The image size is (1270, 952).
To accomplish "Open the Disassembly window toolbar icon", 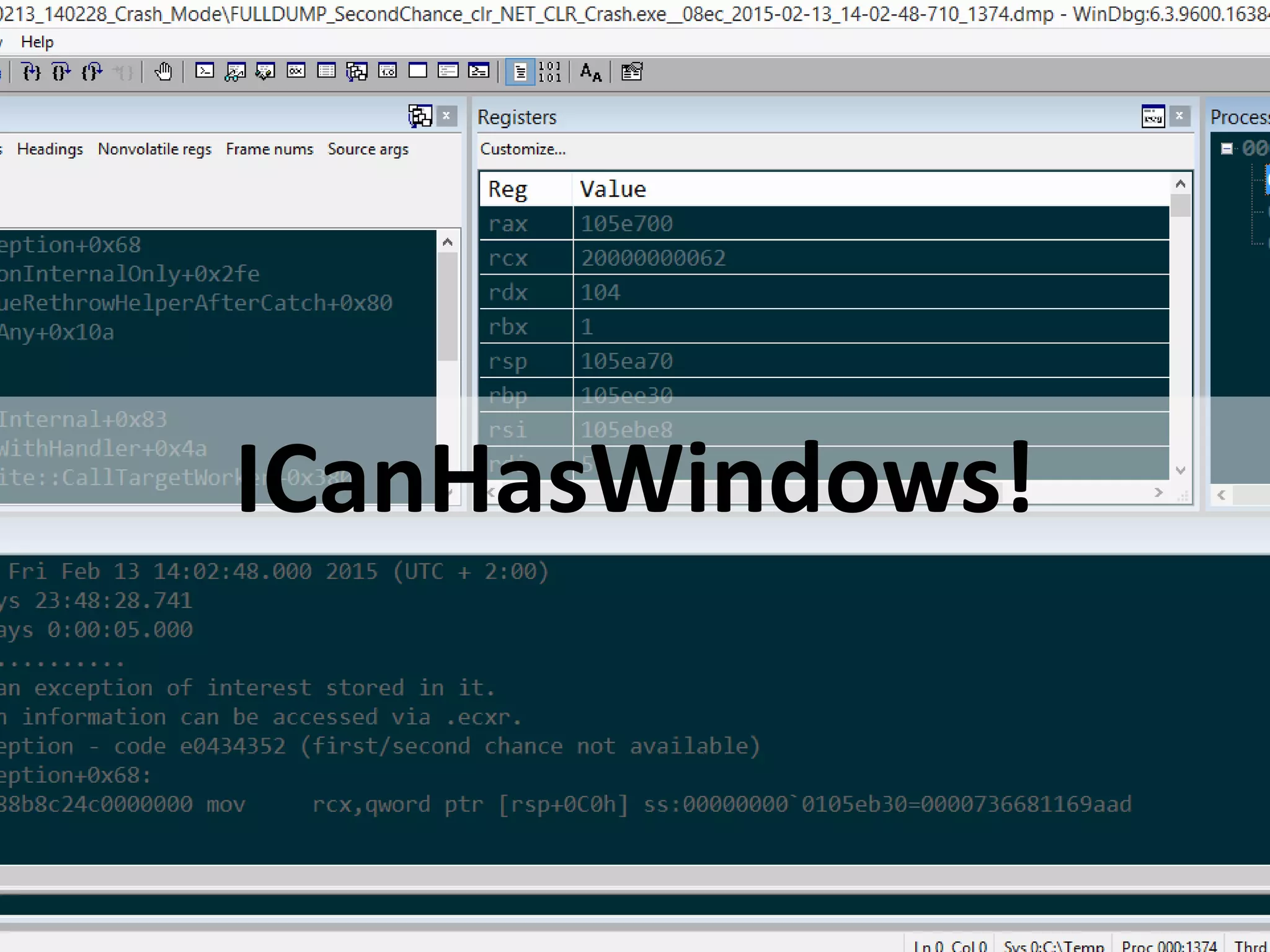I will pyautogui.click(x=388, y=71).
